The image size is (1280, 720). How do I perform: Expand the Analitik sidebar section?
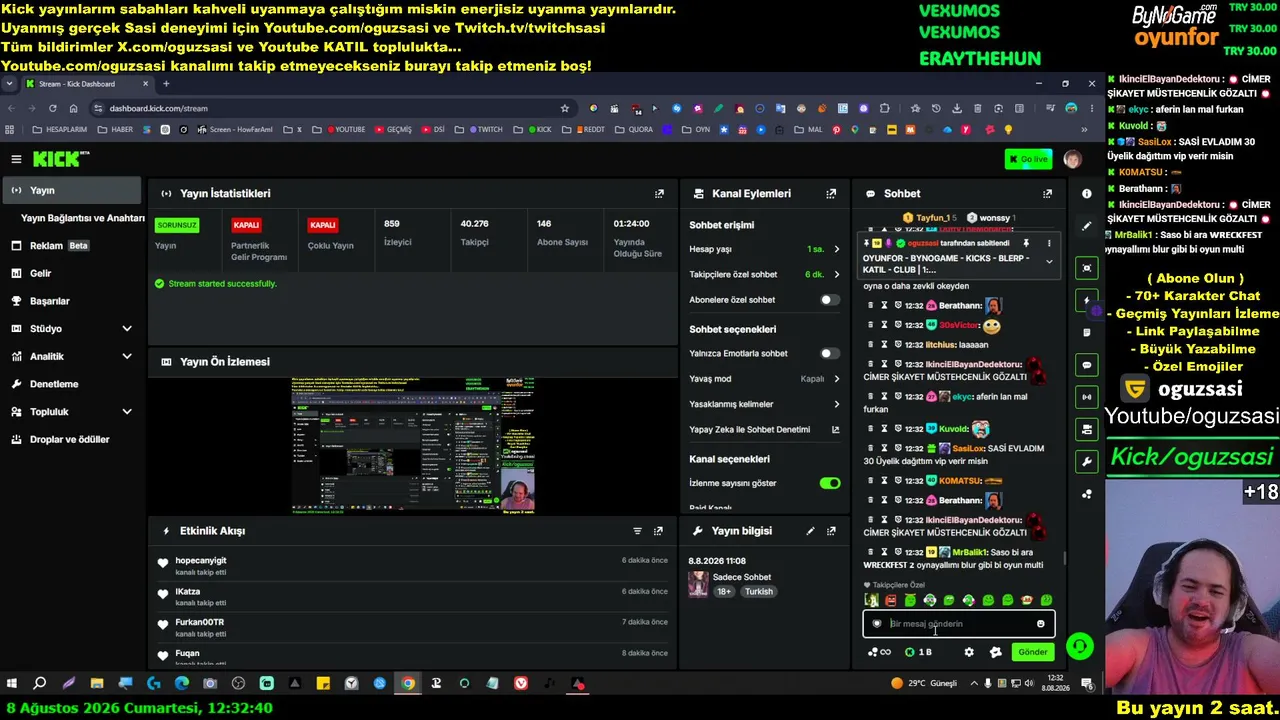(127, 356)
